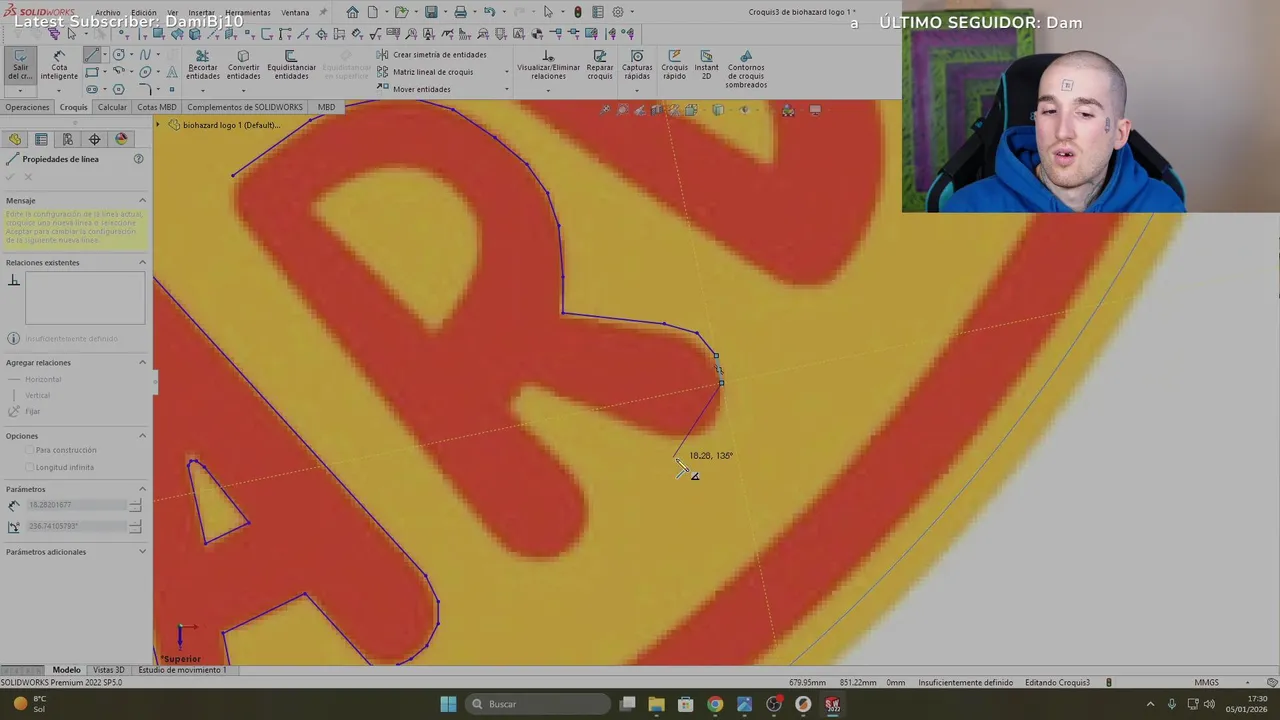
Task: Switch to the Calcular tab
Action: click(x=112, y=107)
